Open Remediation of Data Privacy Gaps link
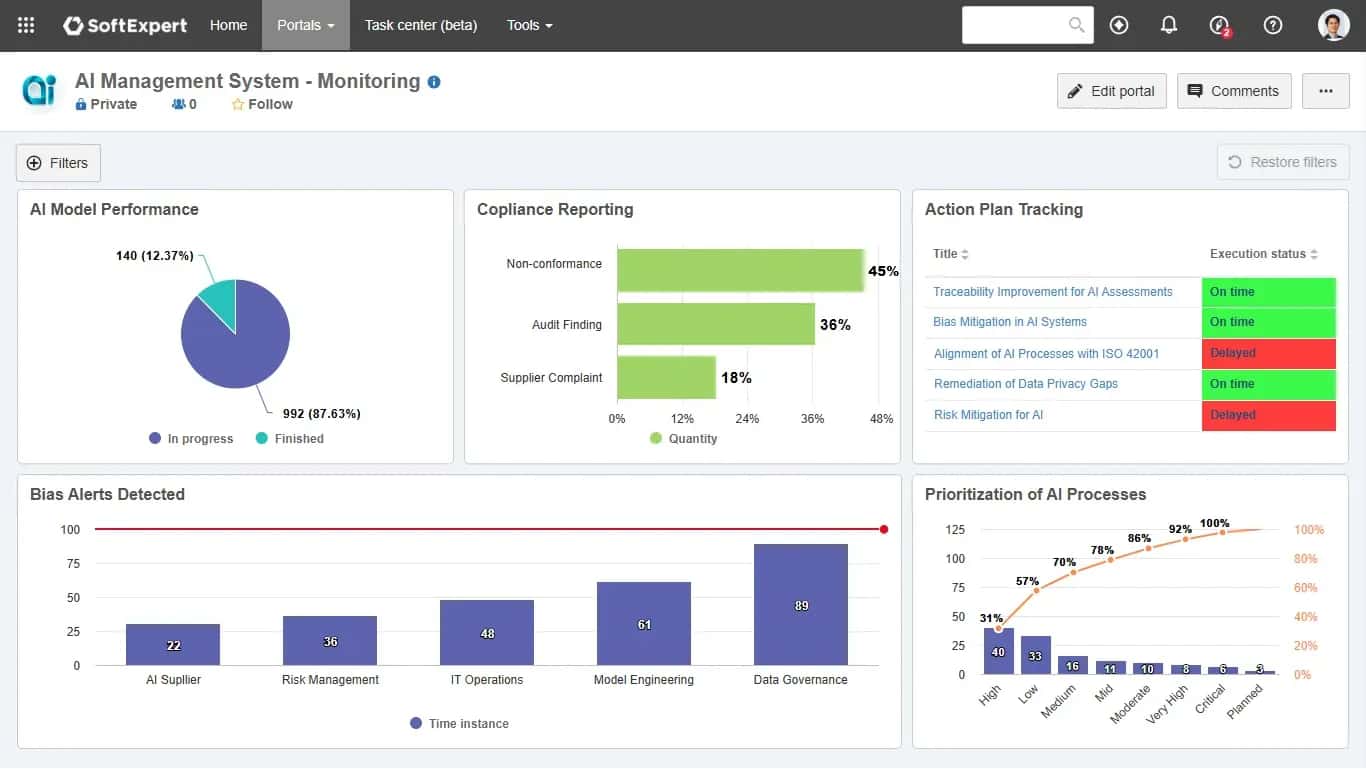Screen dimensions: 1366x769 (1026, 384)
